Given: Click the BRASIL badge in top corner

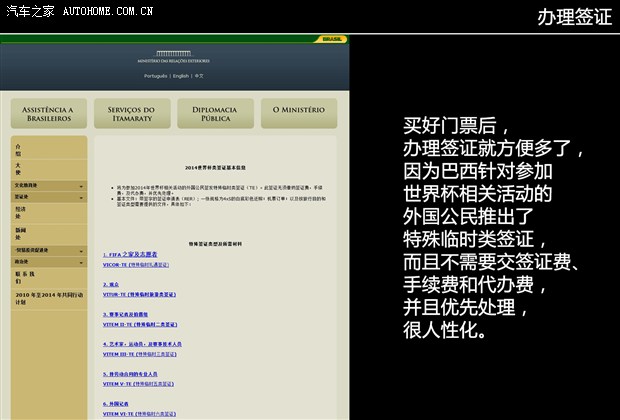Looking at the screenshot, I should (x=332, y=39).
